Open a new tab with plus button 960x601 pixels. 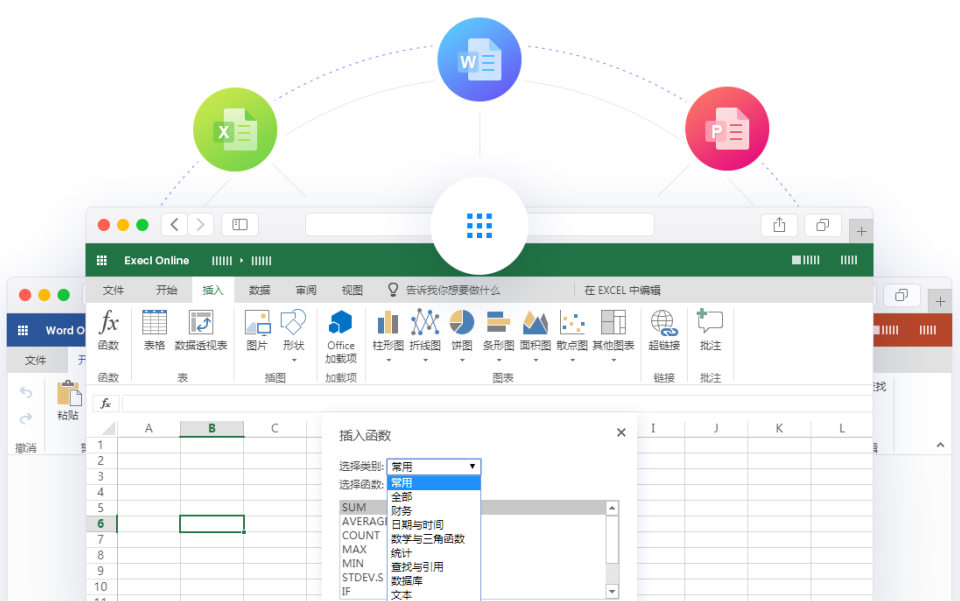tap(861, 231)
